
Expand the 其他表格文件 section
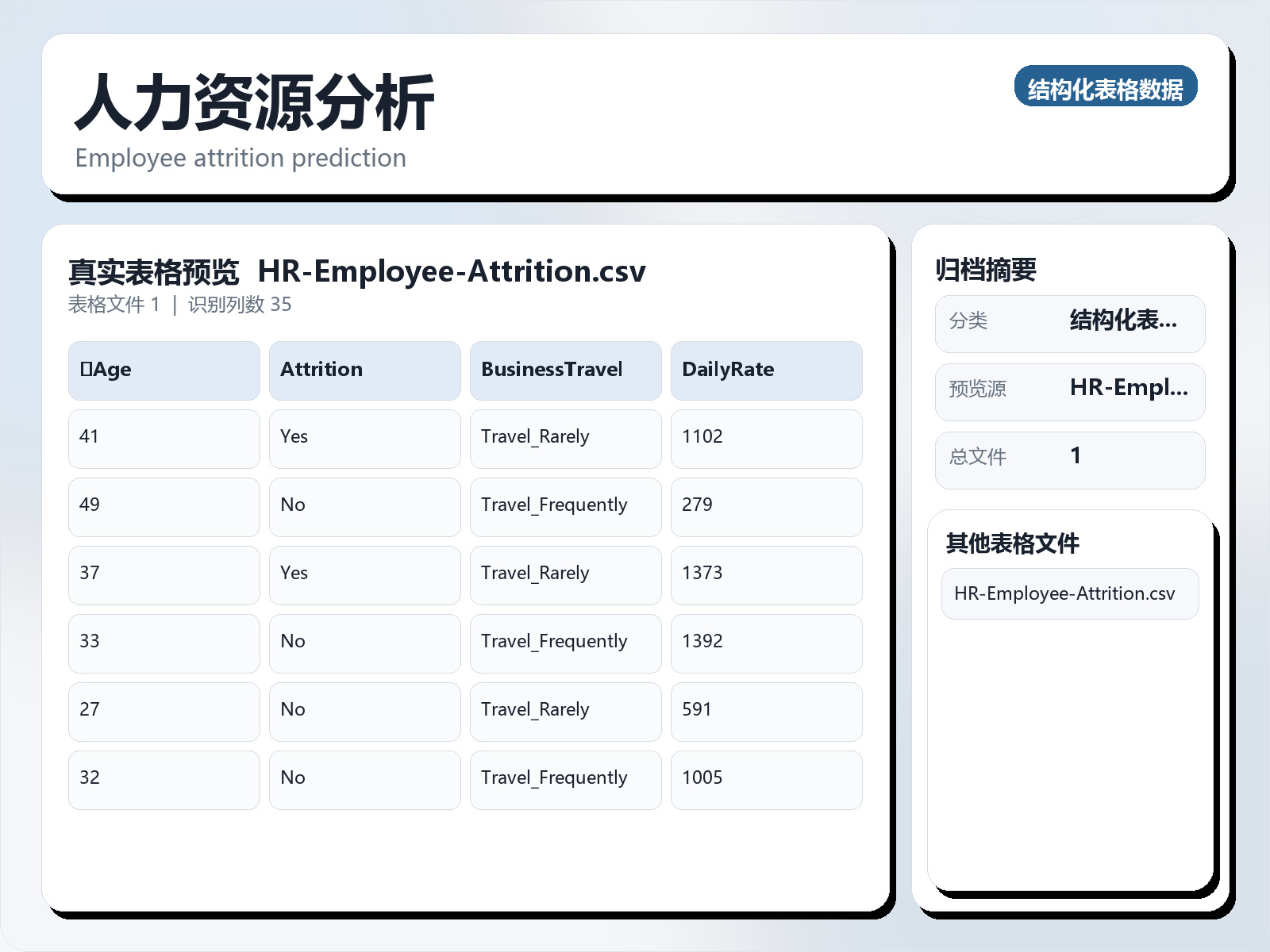tap(1014, 545)
